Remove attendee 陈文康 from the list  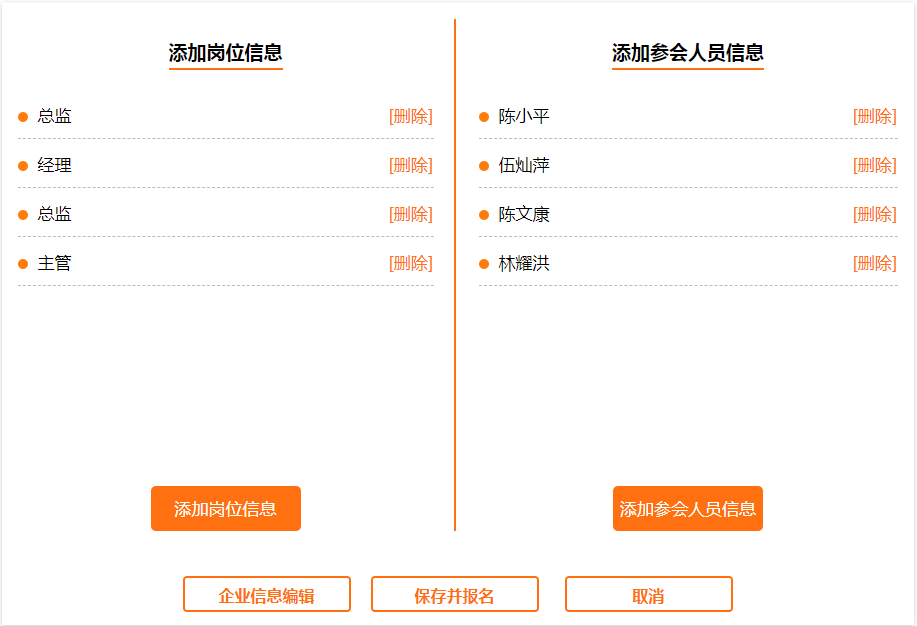click(874, 214)
